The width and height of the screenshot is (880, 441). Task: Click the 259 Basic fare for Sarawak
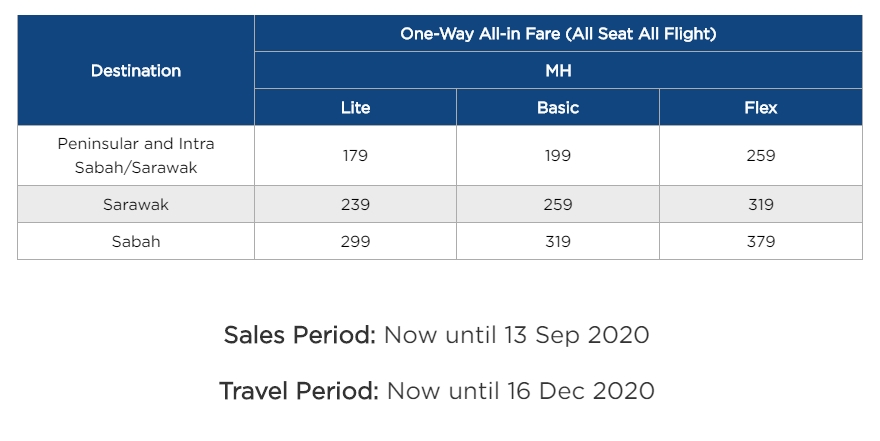pyautogui.click(x=558, y=204)
